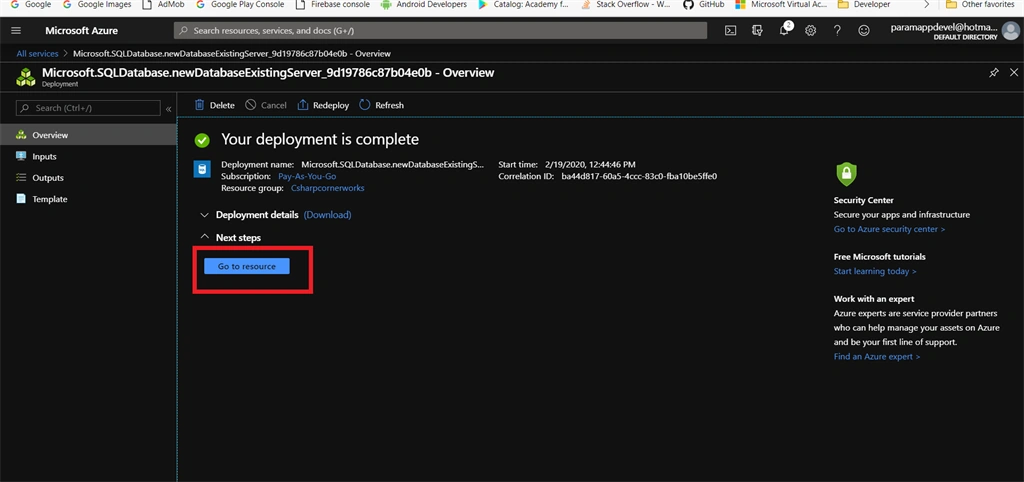Click the Security Center shield icon
This screenshot has width=1024, height=482.
click(x=846, y=174)
